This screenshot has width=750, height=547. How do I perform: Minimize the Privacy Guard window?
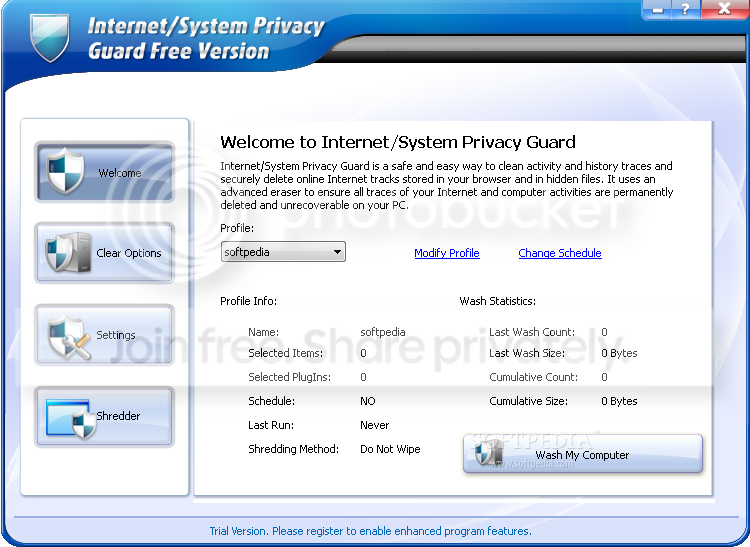click(x=658, y=9)
